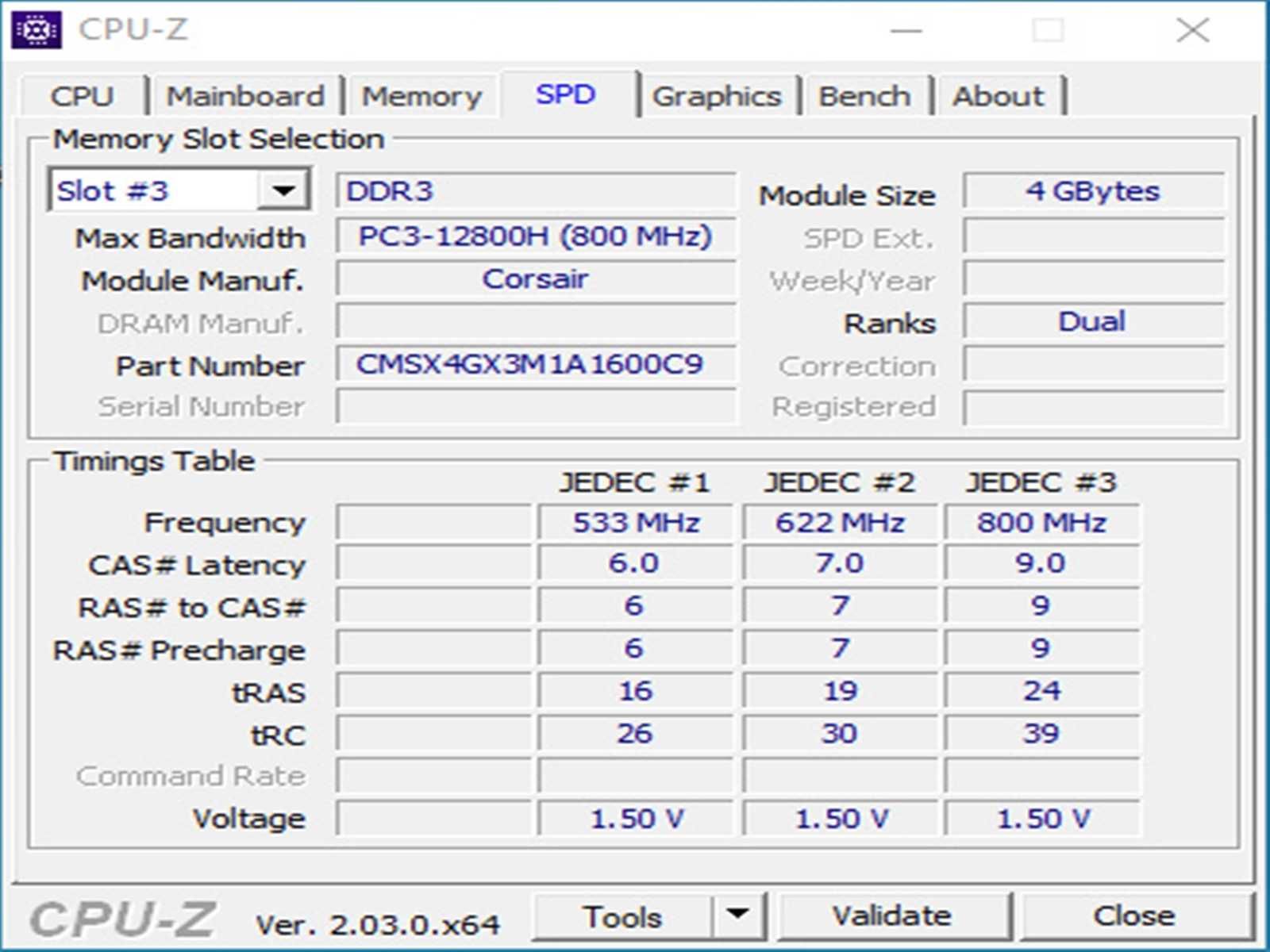Viewport: 1270px width, 952px height.
Task: Click the 4 GBytes module size value
Action: point(1094,191)
